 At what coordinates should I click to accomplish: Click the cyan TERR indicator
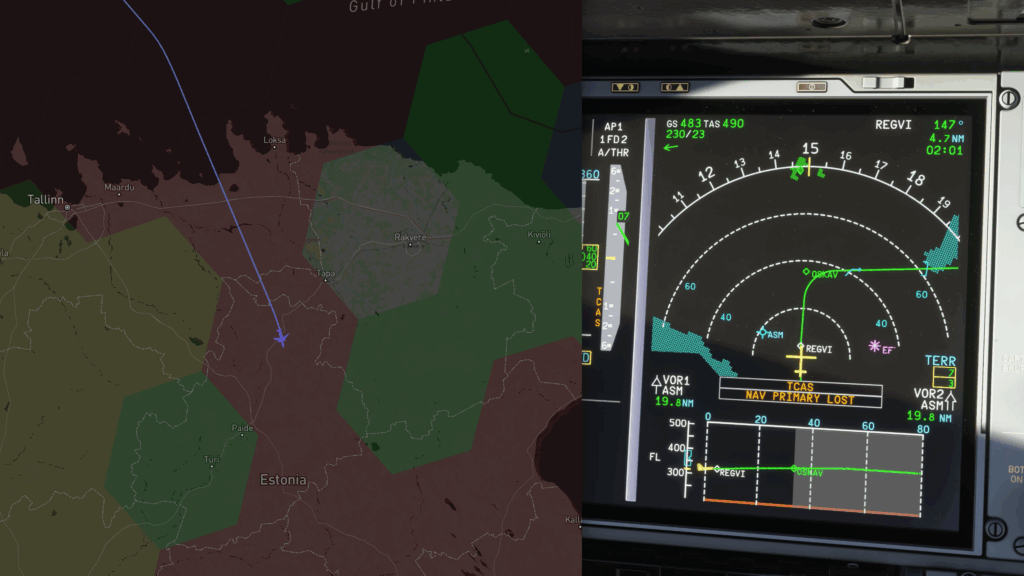939,360
